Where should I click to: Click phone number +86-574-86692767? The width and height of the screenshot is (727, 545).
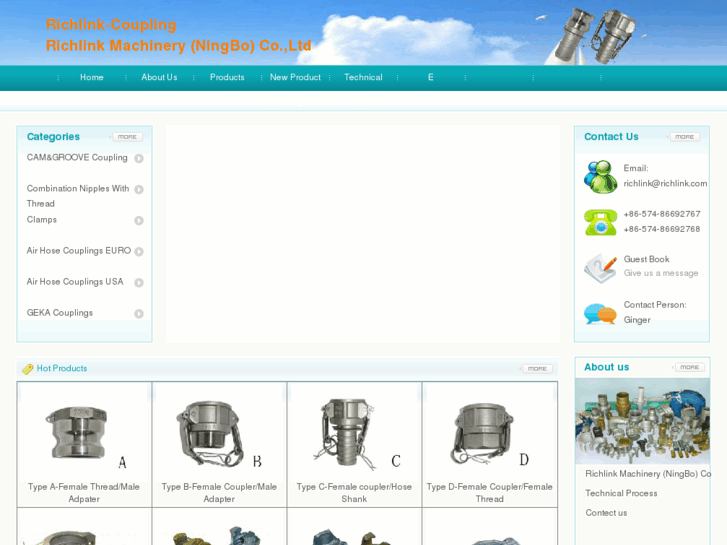[662, 214]
